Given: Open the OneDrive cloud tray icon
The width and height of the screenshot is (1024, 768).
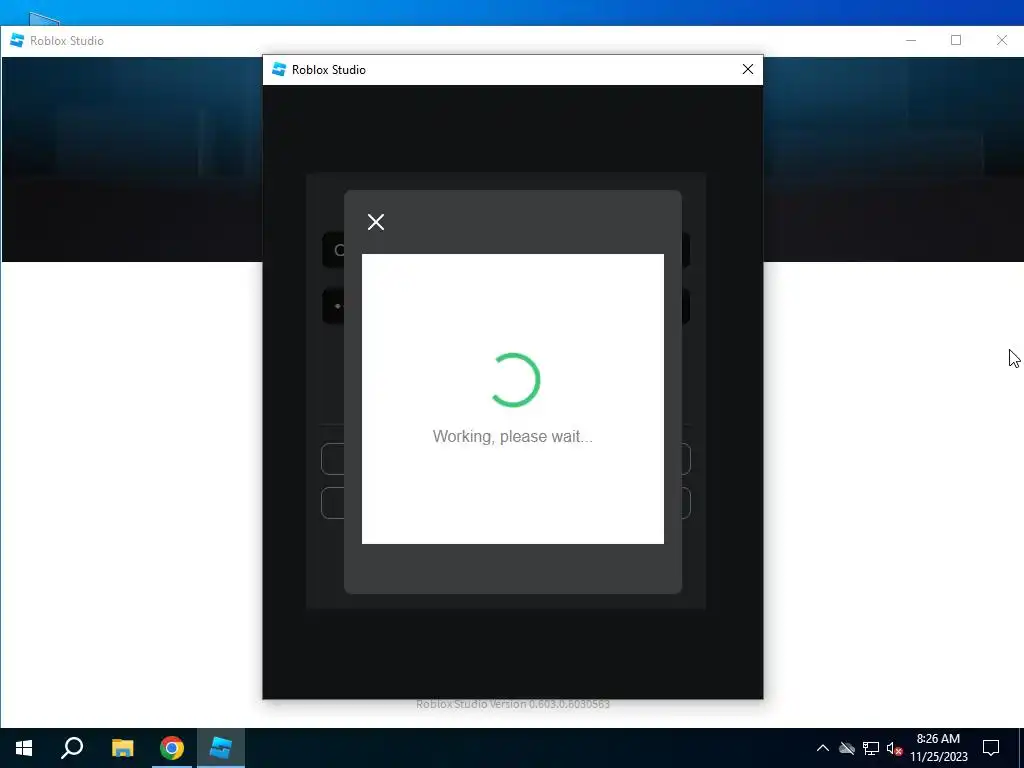Looking at the screenshot, I should tap(847, 748).
